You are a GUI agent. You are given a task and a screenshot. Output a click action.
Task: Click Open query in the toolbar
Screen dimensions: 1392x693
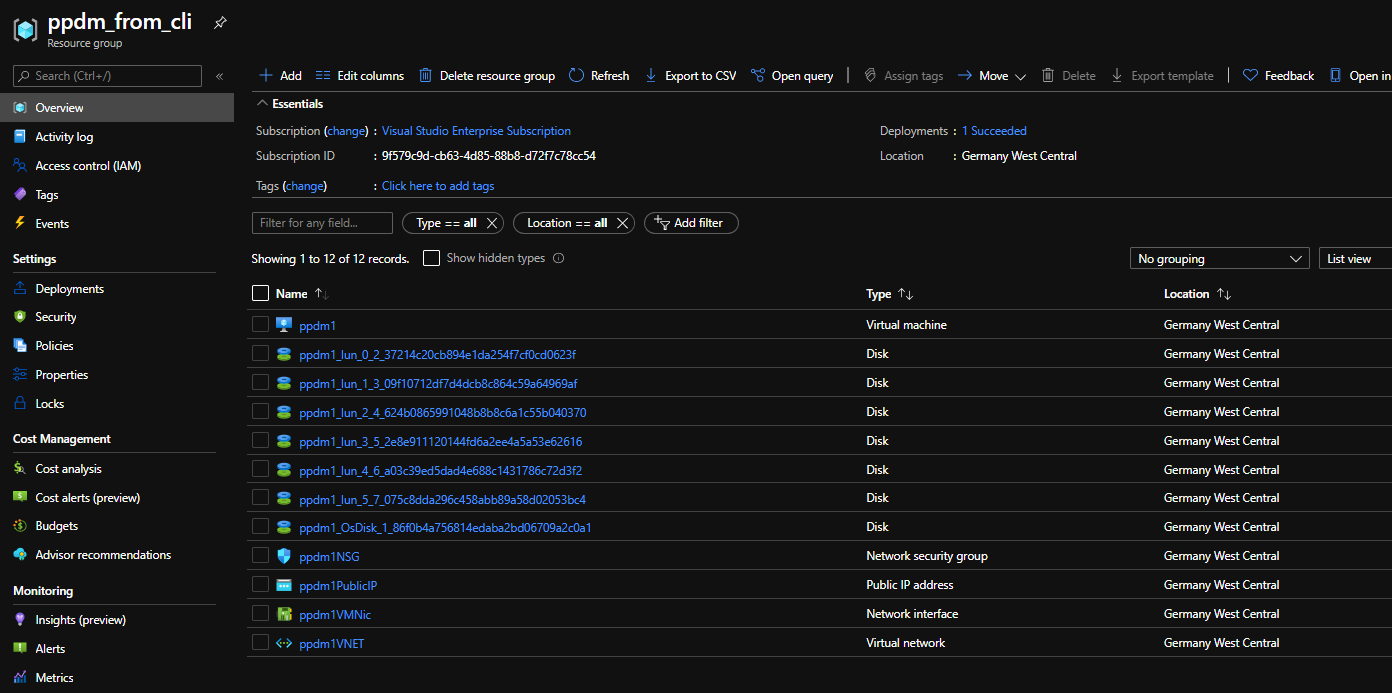[792, 76]
